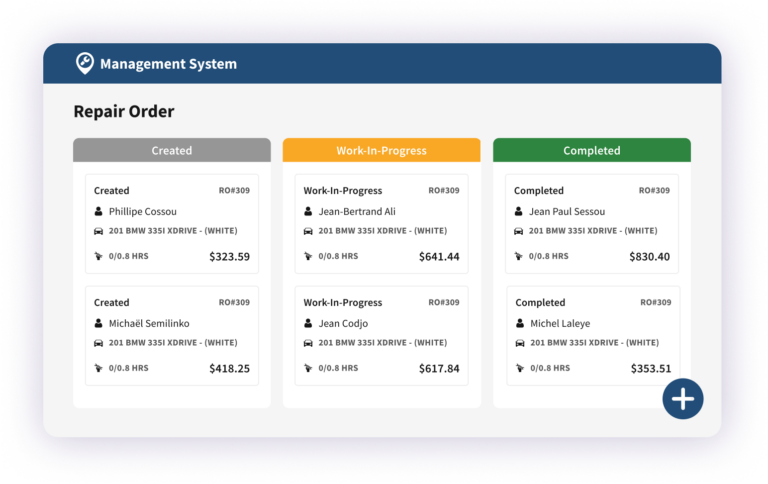This screenshot has width=768, height=484.
Task: Click RO#309 on Jean Codjo card
Action: 444,302
